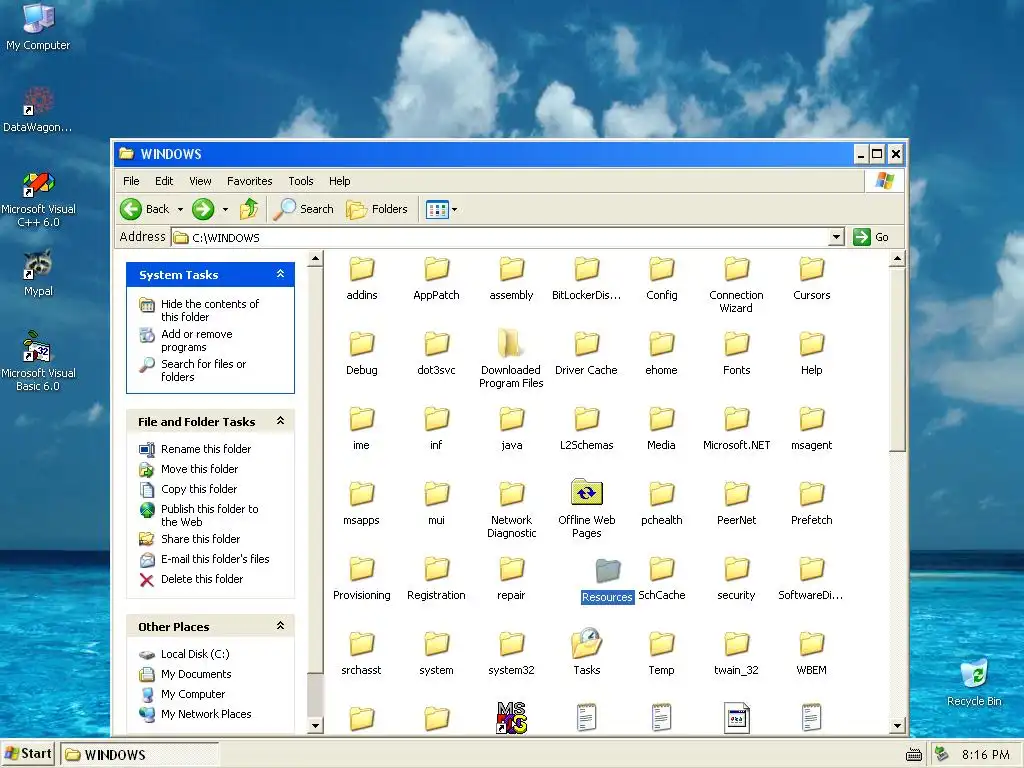This screenshot has width=1024, height=768.
Task: Select the Driver Cache folder
Action: [586, 353]
